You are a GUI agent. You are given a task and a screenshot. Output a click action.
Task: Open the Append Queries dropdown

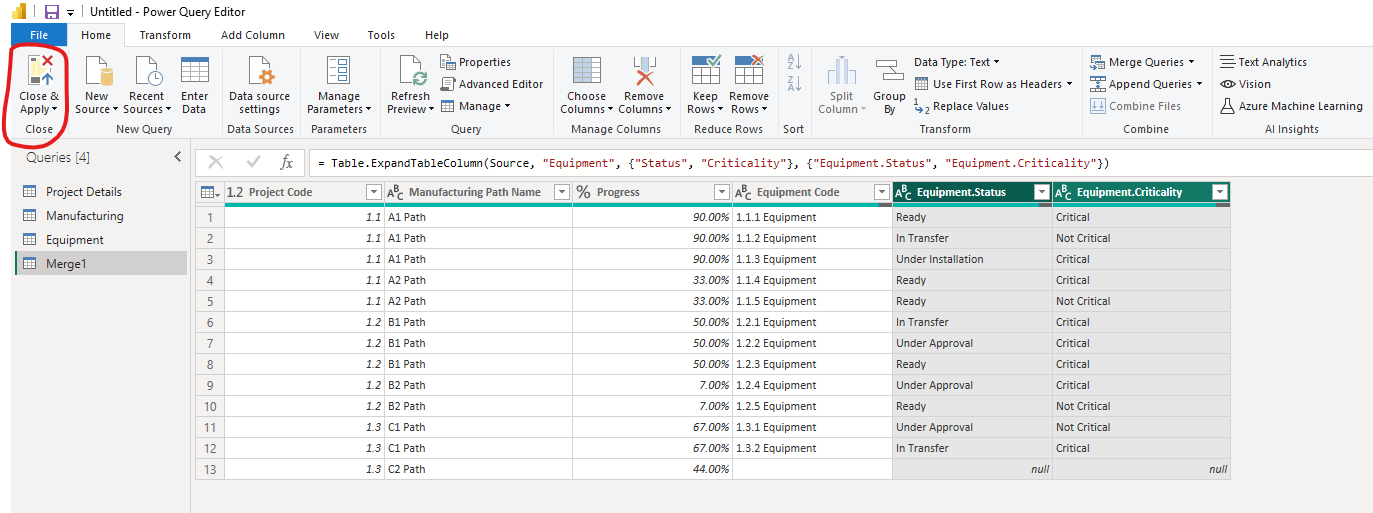pos(1199,84)
